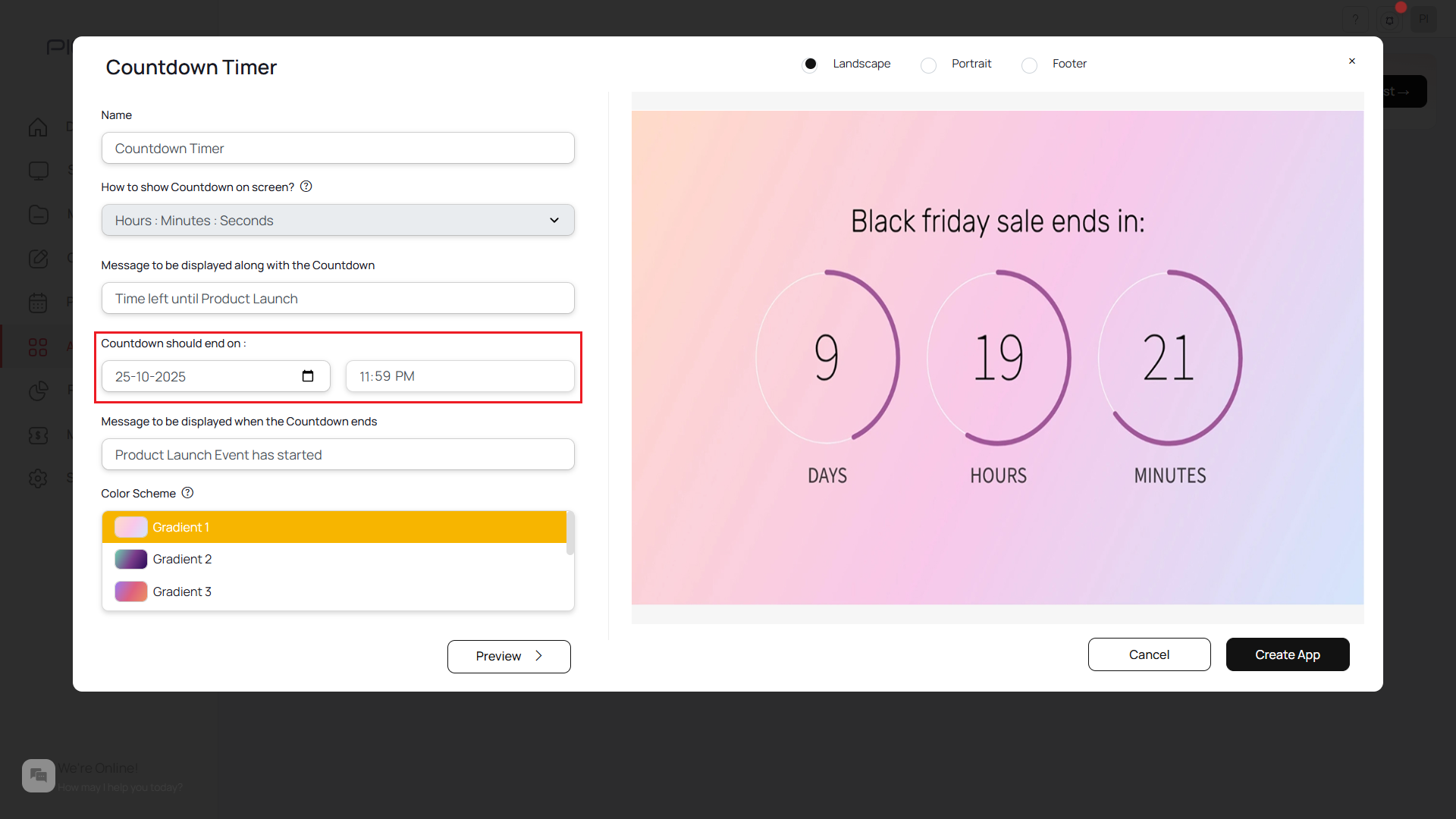This screenshot has height=819, width=1456.
Task: Open the help question mark icon
Action: [1355, 19]
